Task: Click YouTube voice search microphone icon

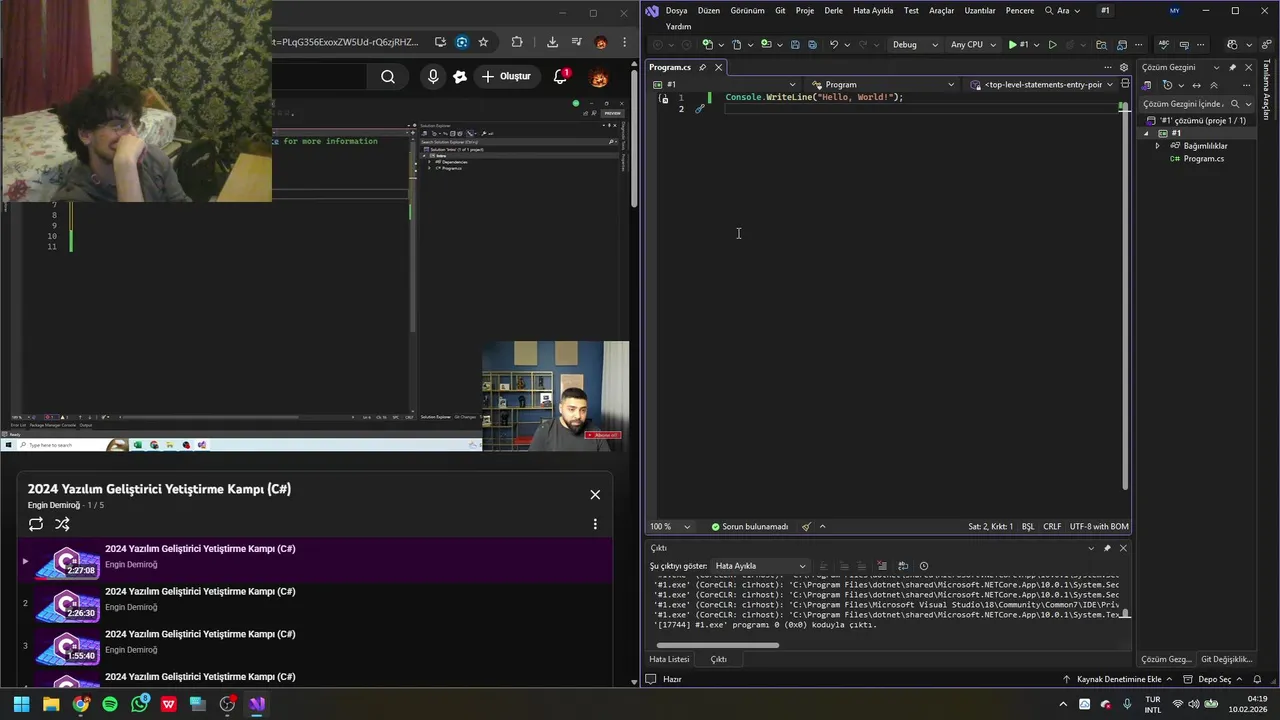Action: point(433,77)
